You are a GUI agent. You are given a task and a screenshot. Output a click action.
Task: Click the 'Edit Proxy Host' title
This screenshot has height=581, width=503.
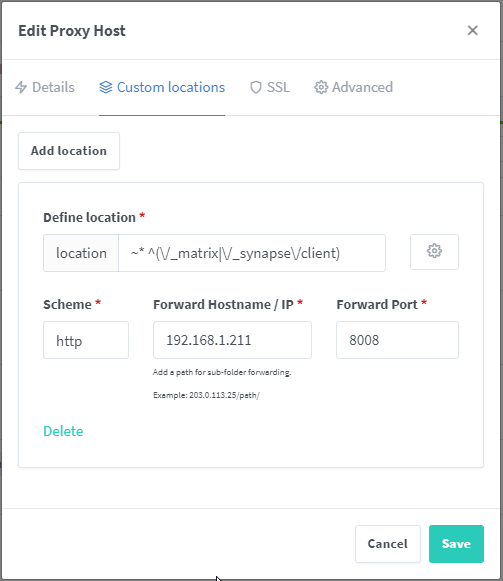click(72, 31)
